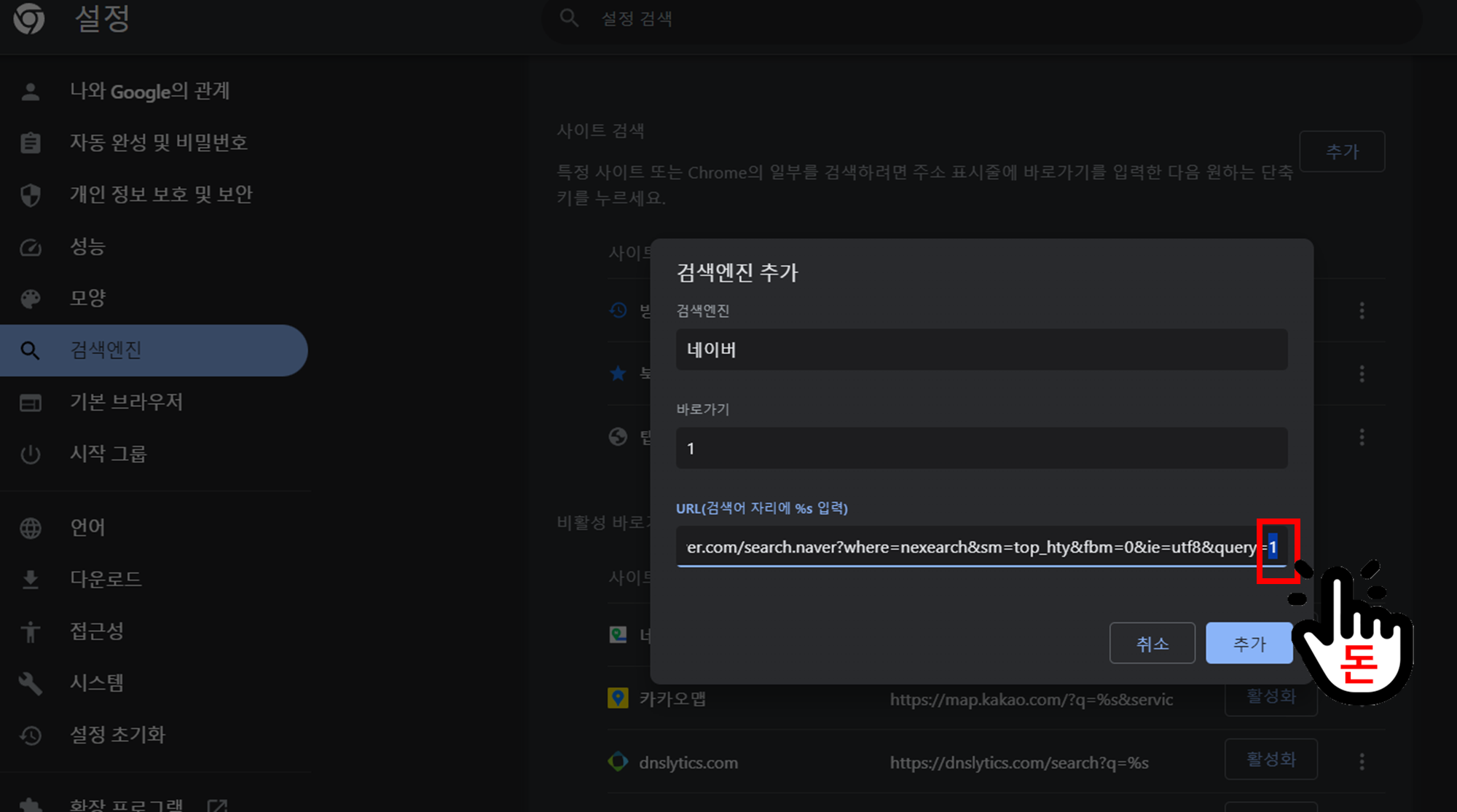Edit the 검색엔진 name field containing 네이버

click(x=981, y=350)
